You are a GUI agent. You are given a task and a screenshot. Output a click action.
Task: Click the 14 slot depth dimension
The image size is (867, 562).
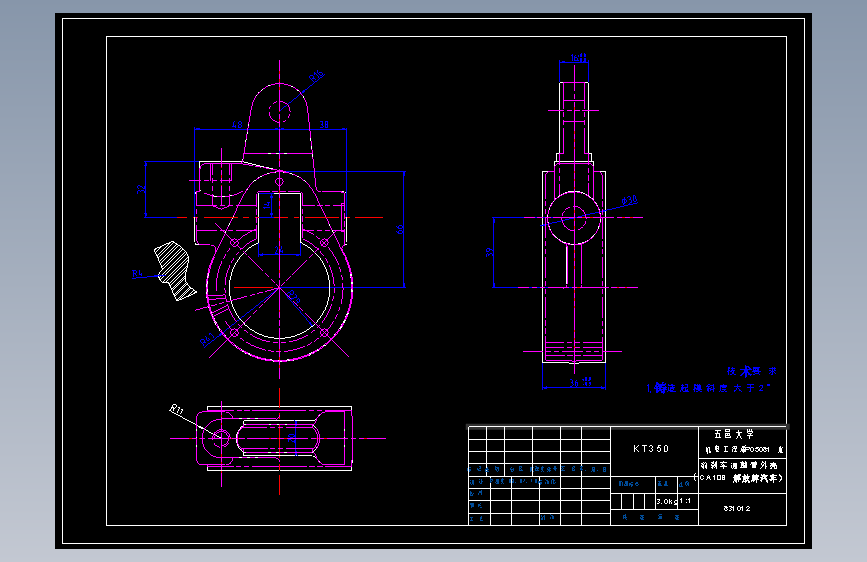pos(267,205)
